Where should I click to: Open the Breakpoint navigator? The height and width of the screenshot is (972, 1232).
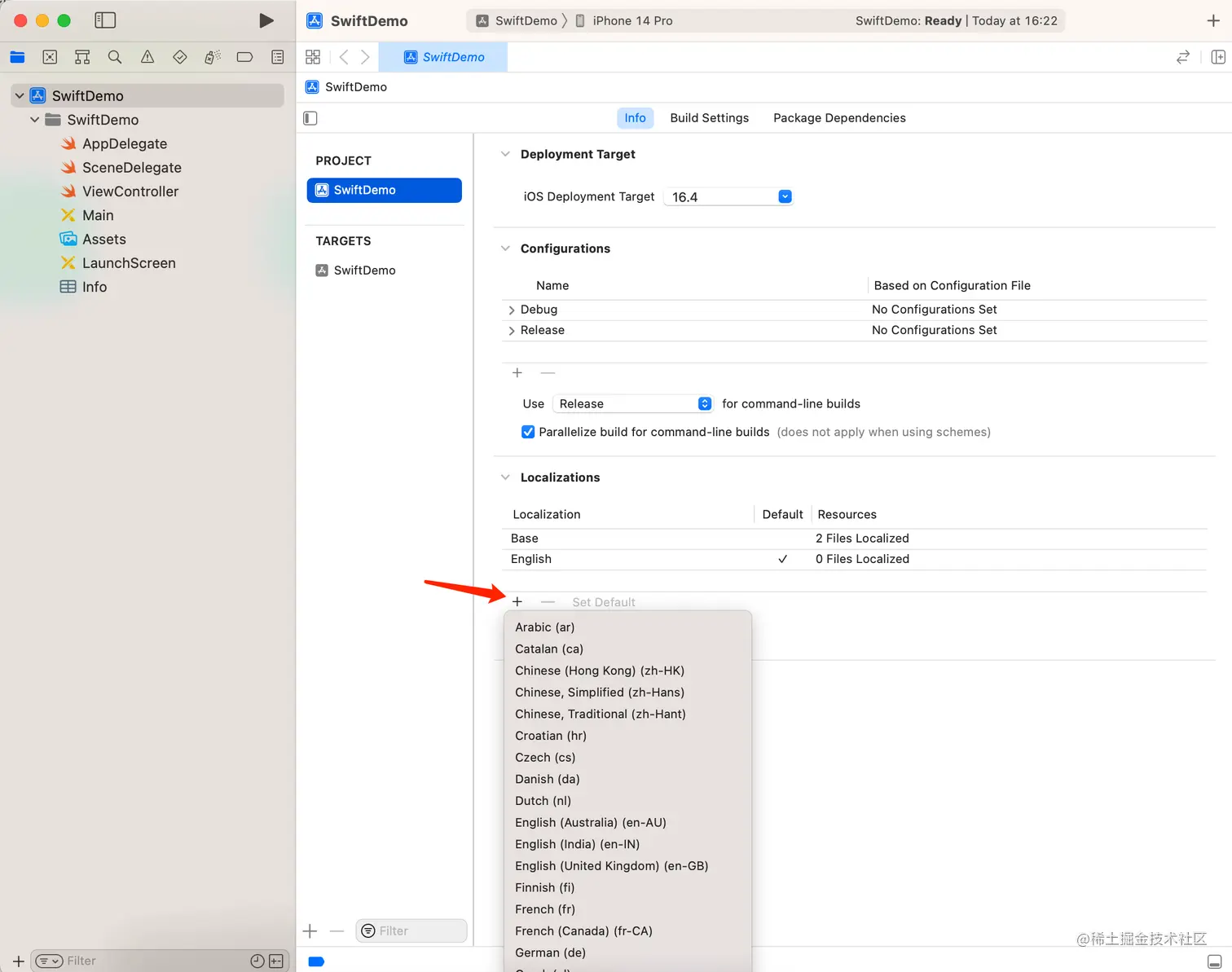tap(244, 57)
